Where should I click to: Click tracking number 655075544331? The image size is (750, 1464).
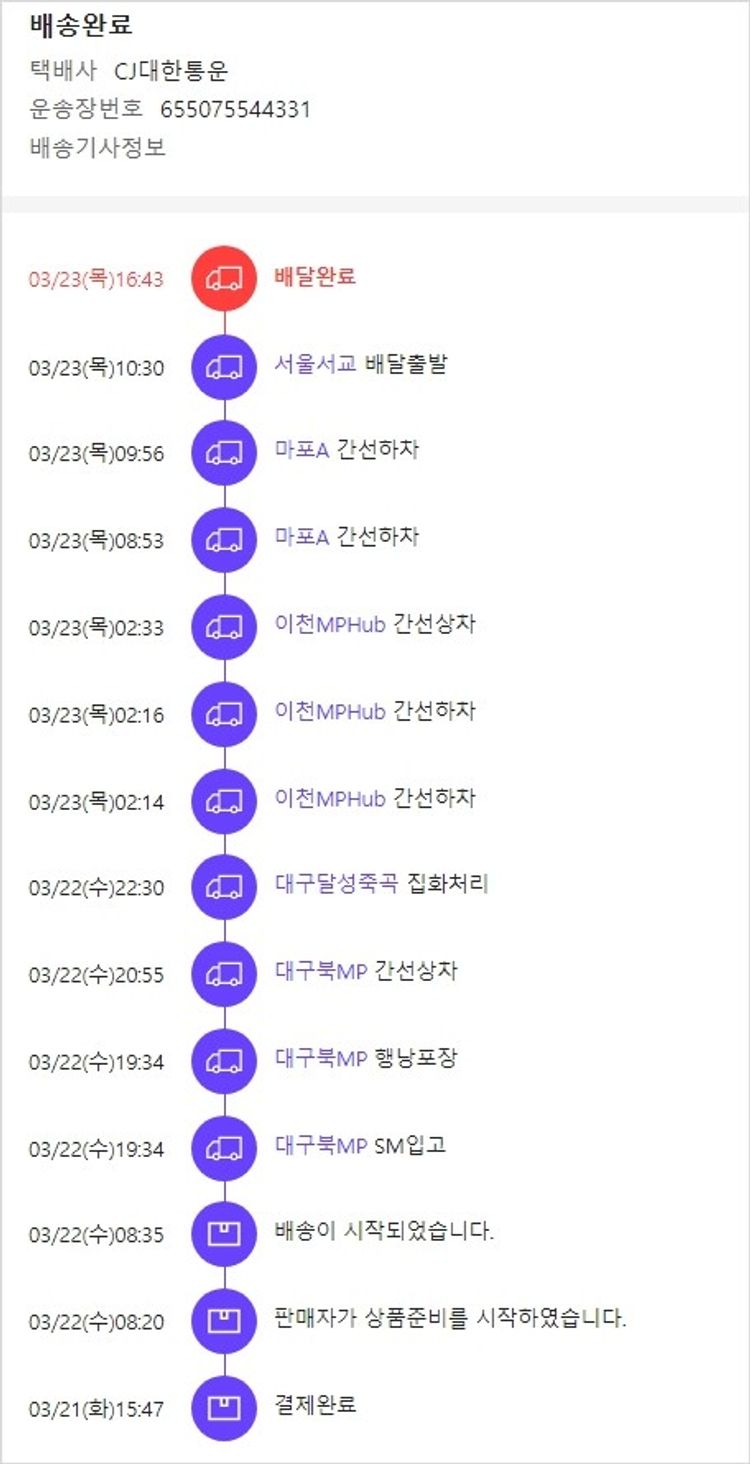tap(235, 109)
